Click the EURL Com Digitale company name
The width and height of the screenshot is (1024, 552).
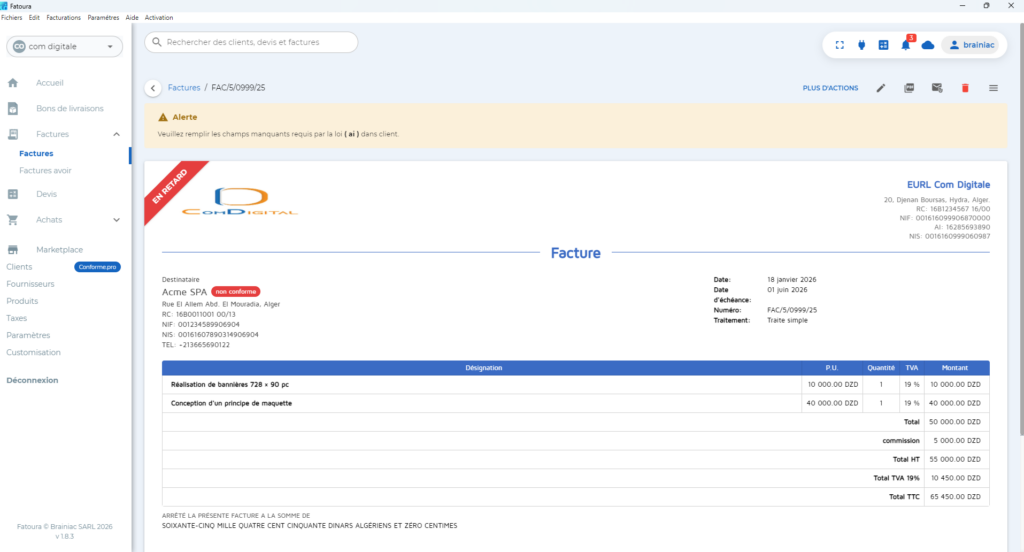click(x=948, y=185)
